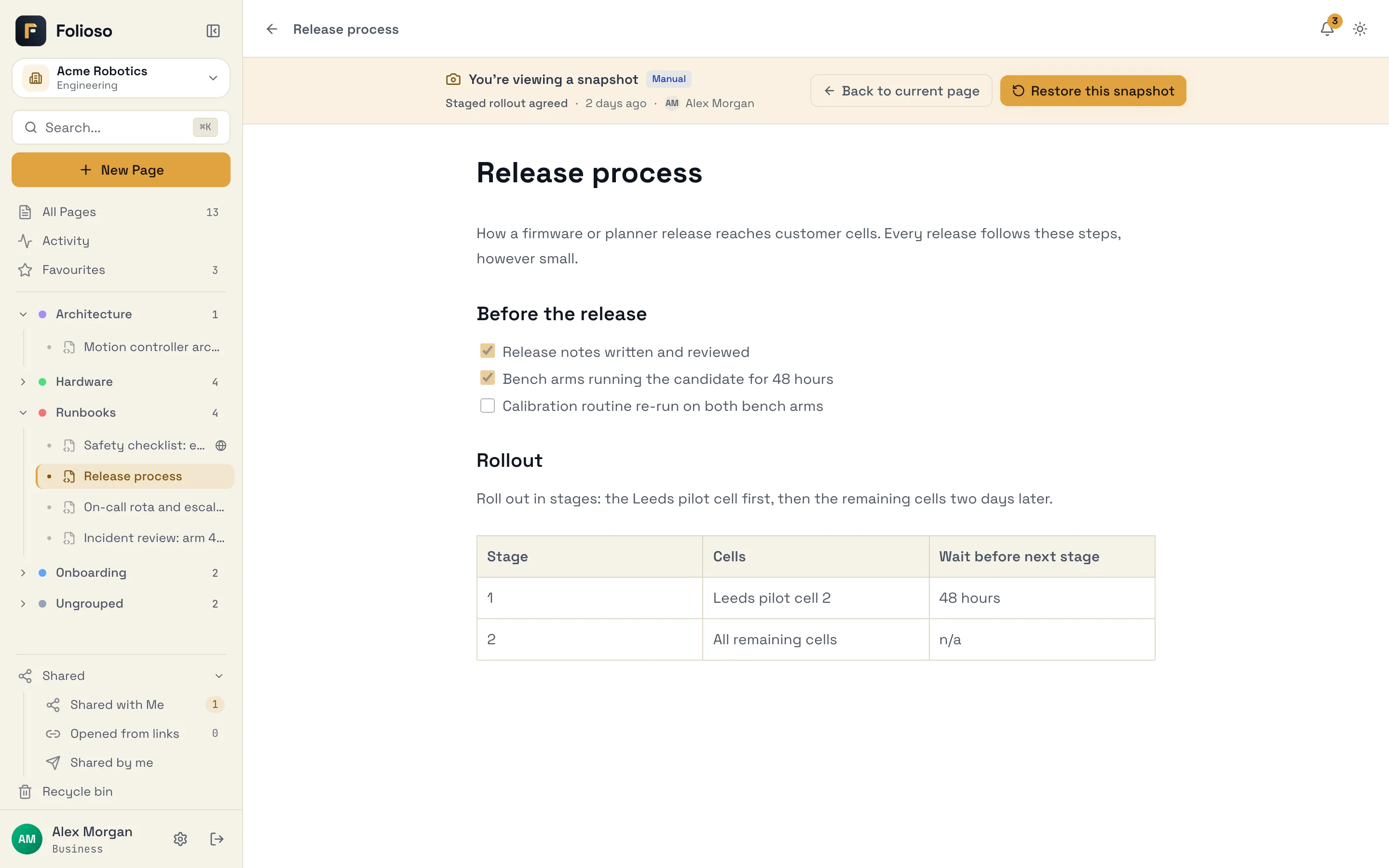Check Calibration routine re-run checkbox

[x=487, y=406]
